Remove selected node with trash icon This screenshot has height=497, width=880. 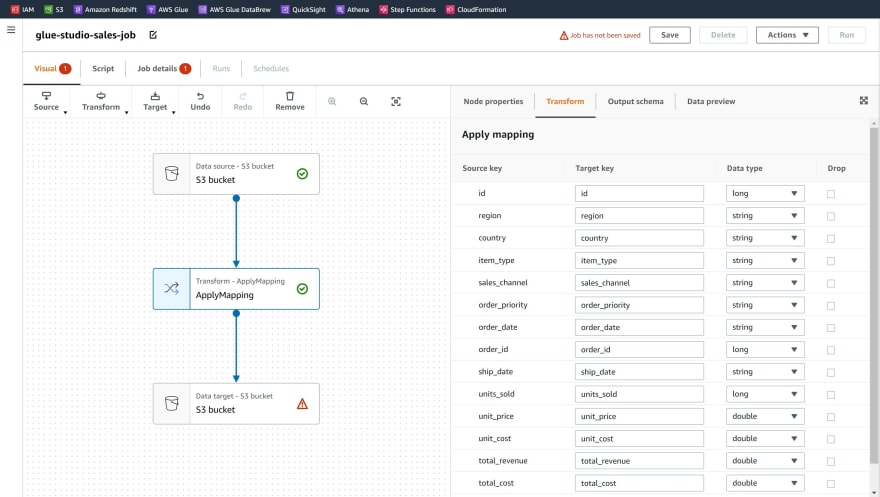(x=290, y=102)
